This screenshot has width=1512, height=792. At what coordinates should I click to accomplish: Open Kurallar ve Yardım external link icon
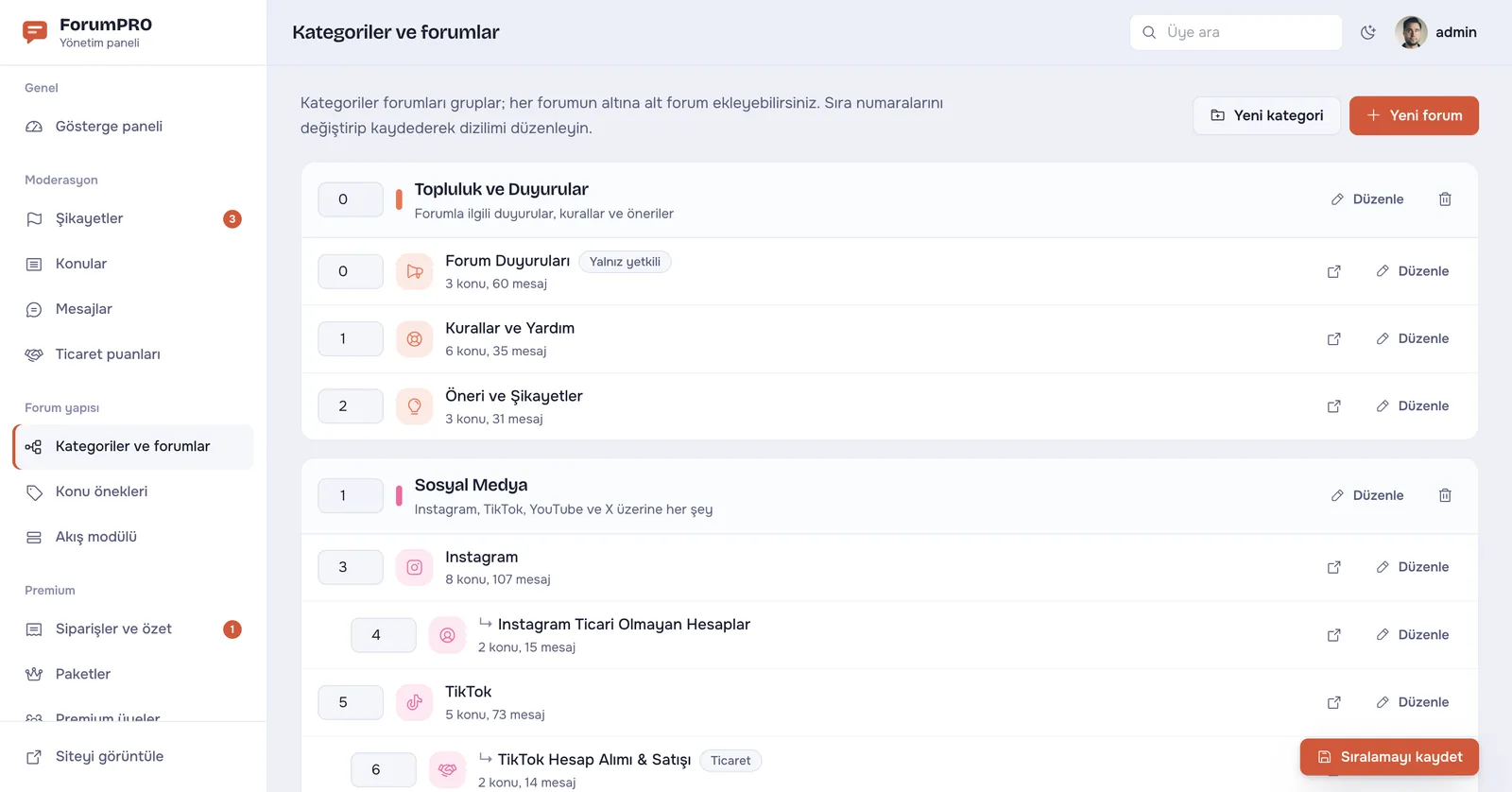pos(1334,338)
